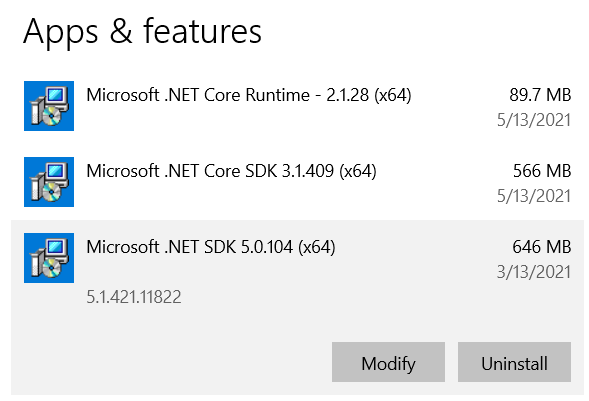Click Microsoft .NET SDK 5.0.104 (x64) title

211,247
